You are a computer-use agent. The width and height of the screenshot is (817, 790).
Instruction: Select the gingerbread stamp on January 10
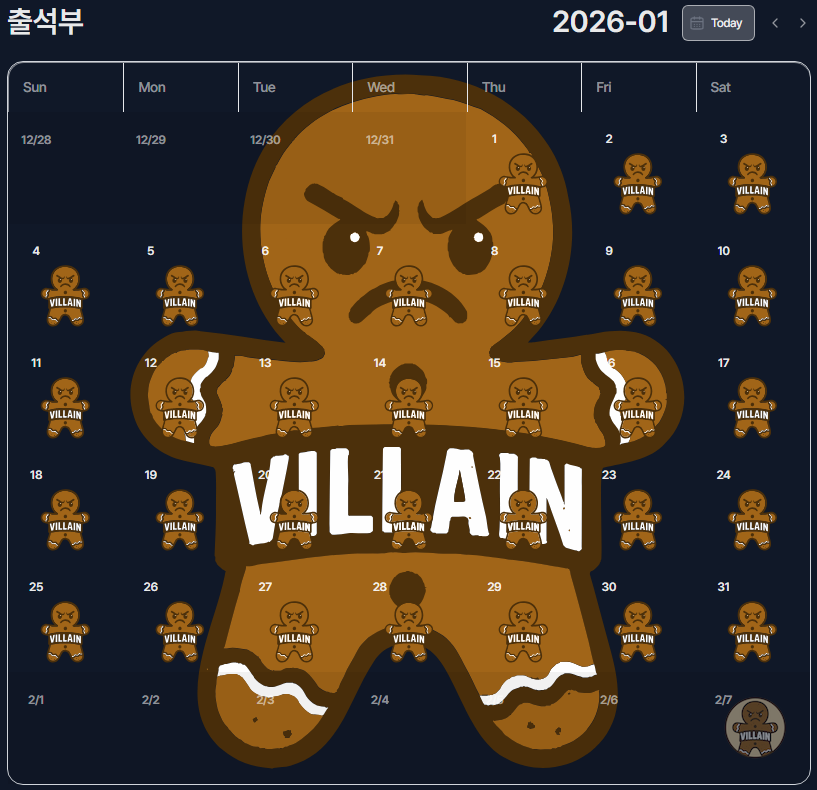[x=752, y=295]
